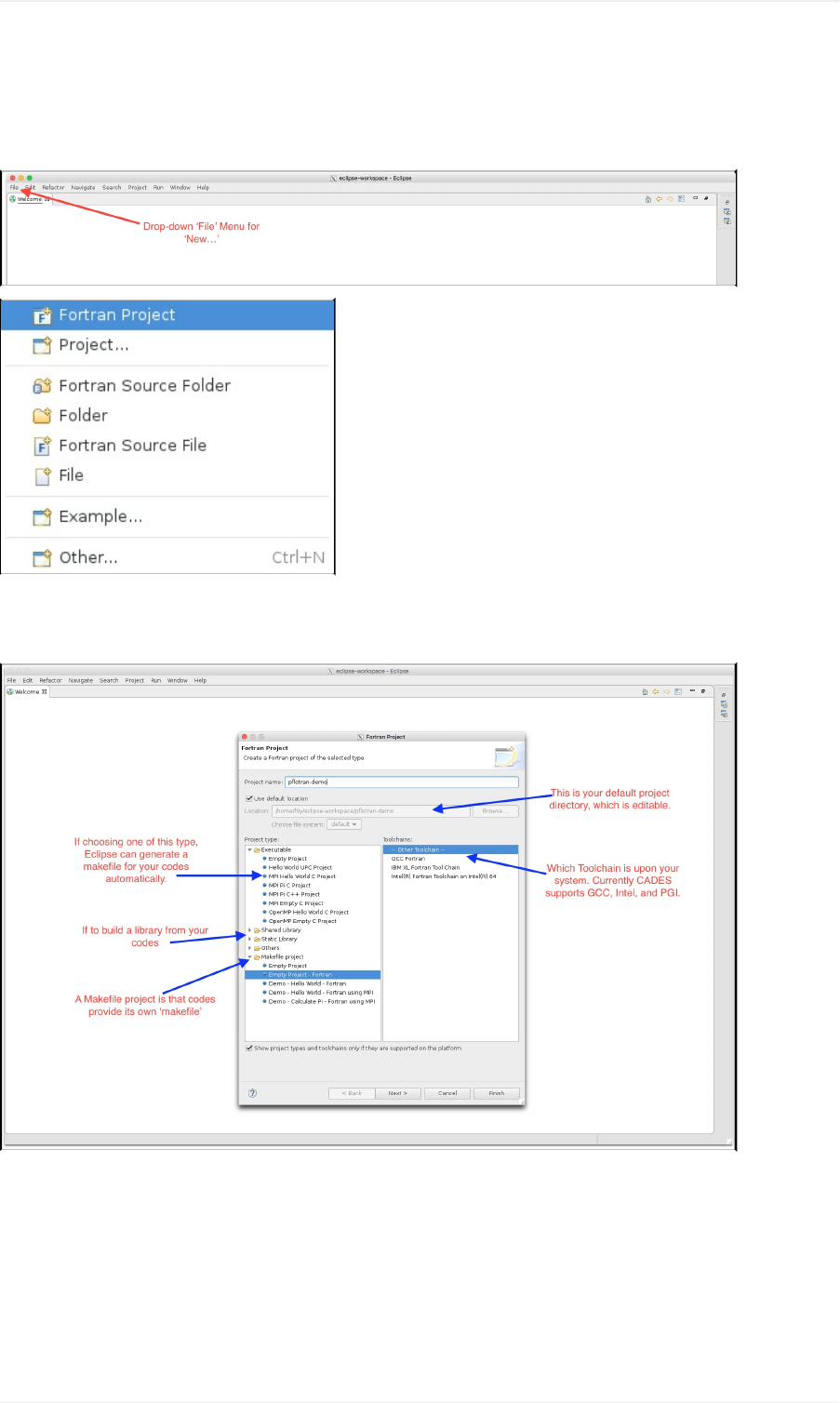Open Navigate menu in the annotated Eclipse window

(83, 187)
